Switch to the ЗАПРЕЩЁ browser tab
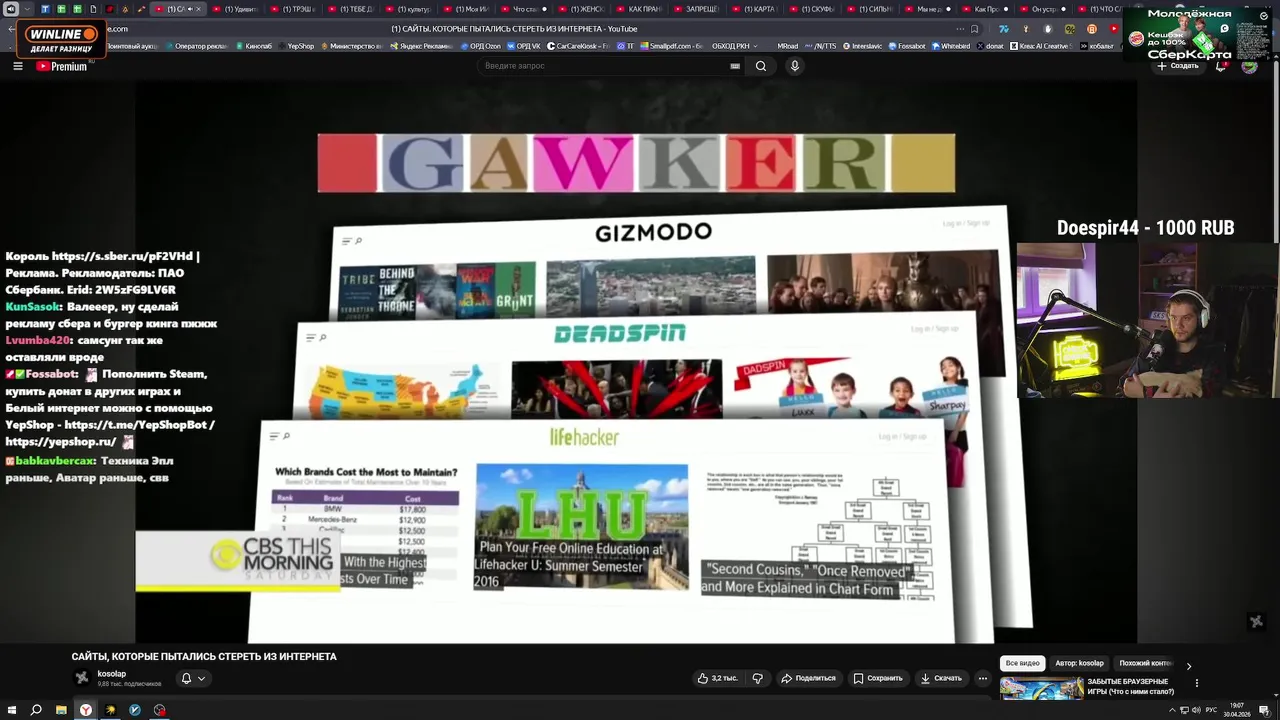 point(697,9)
